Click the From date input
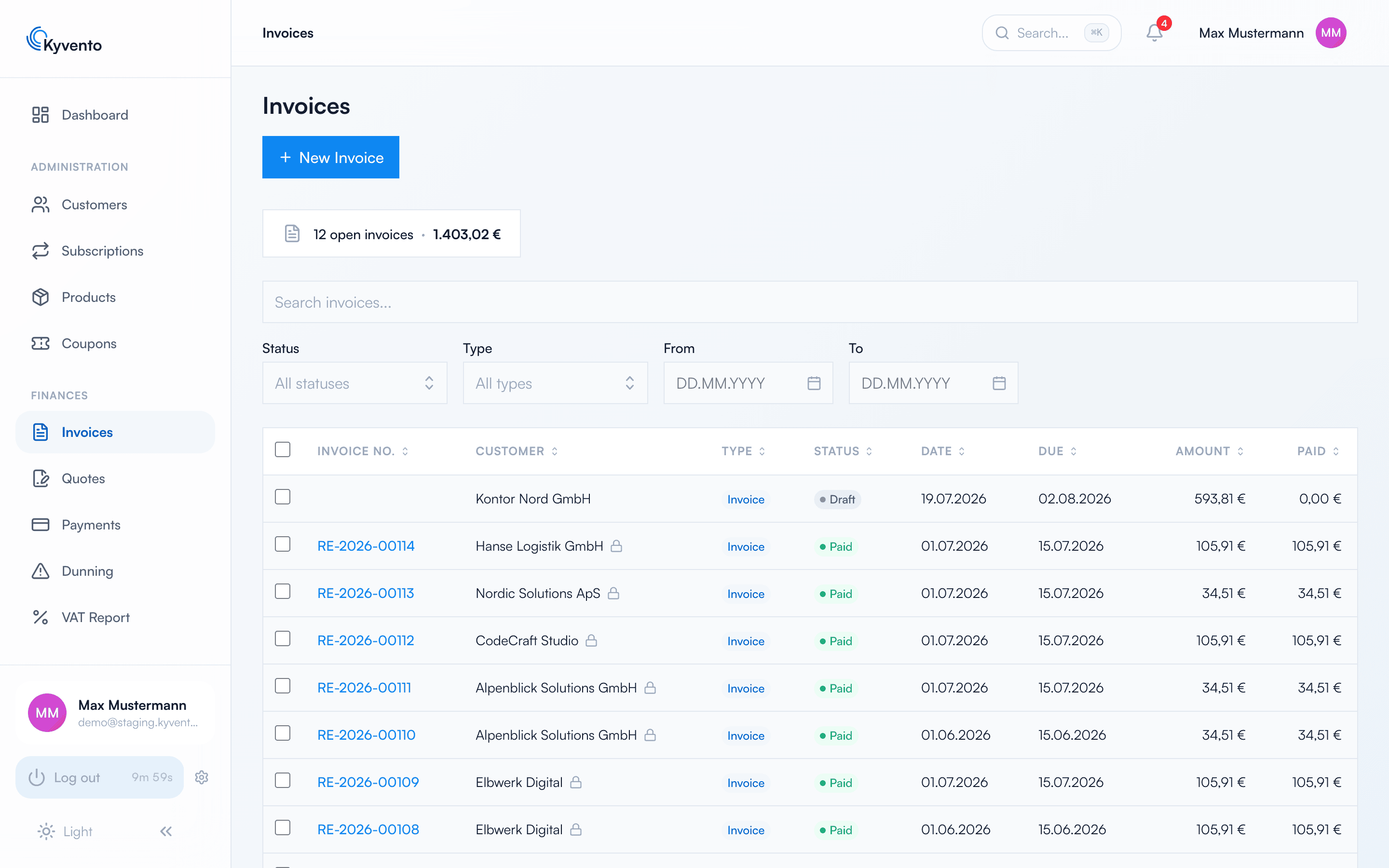The height and width of the screenshot is (868, 1389). (x=749, y=383)
